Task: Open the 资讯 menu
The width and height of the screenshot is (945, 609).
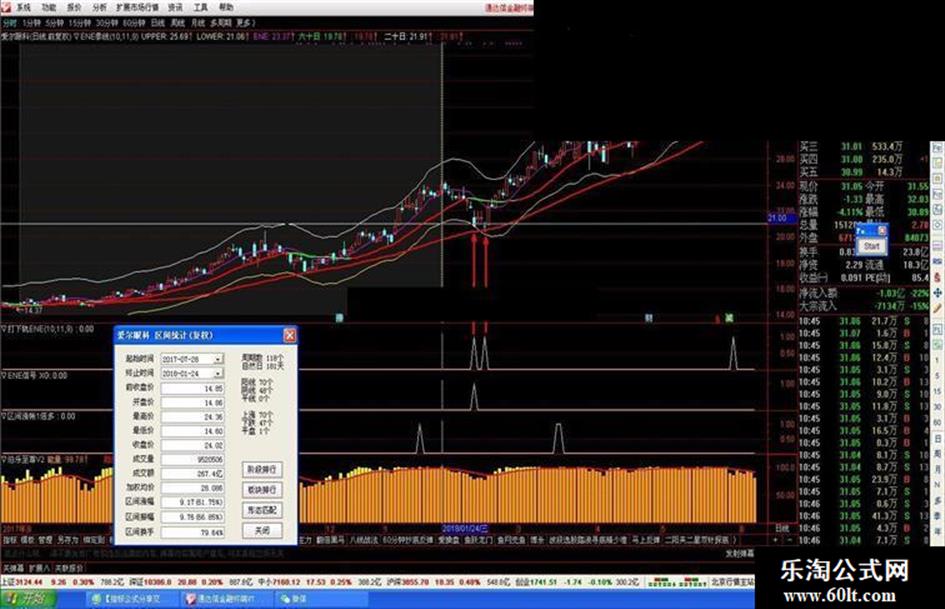Action: coord(175,7)
